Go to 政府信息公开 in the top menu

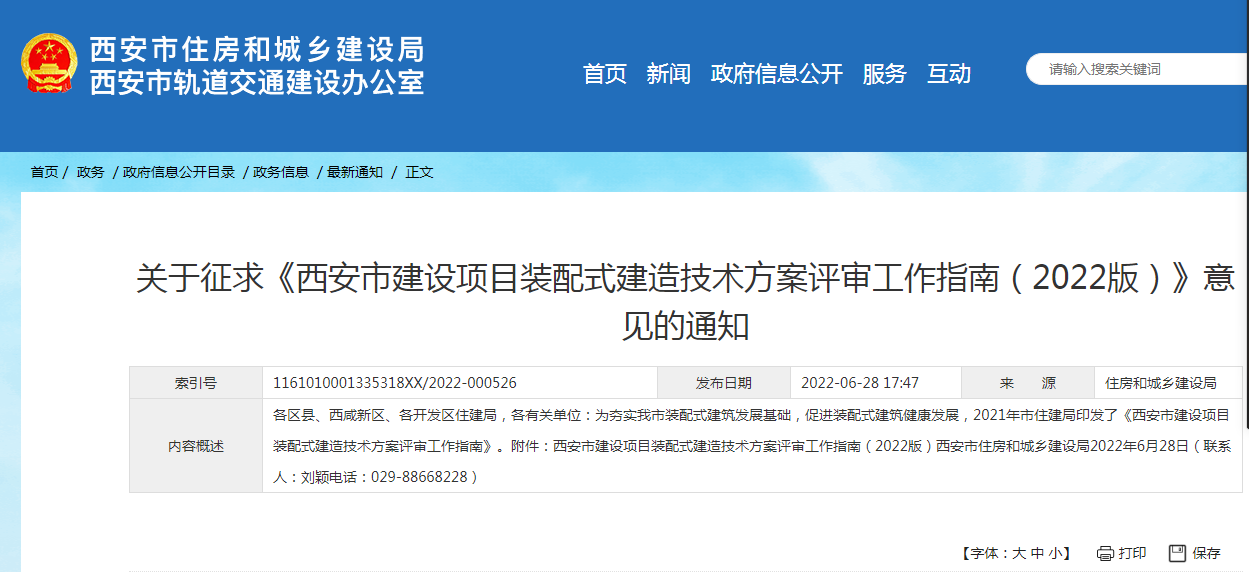(x=777, y=73)
